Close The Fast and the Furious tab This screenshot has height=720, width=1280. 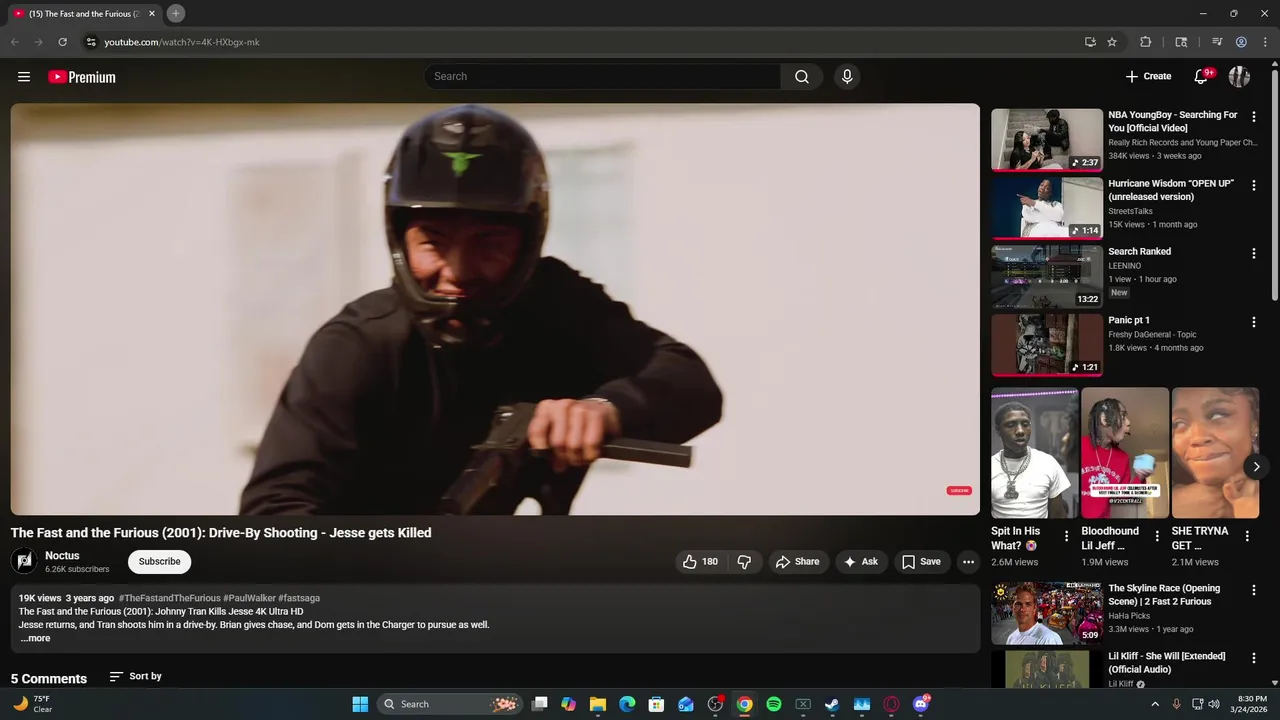pos(152,14)
